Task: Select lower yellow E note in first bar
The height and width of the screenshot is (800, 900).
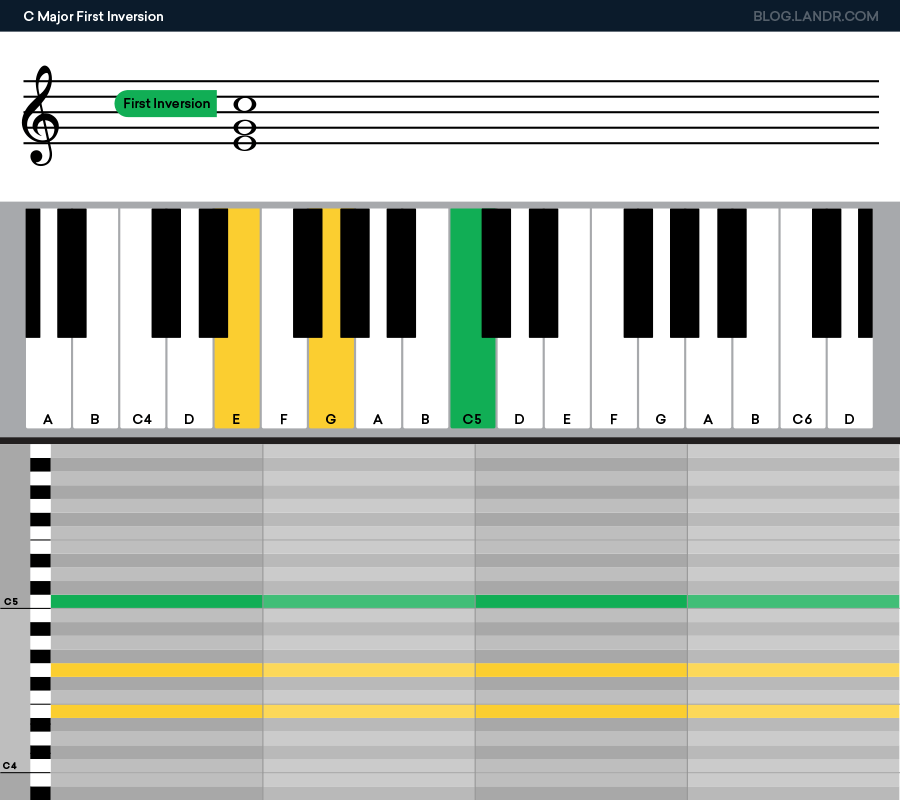Action: (157, 711)
